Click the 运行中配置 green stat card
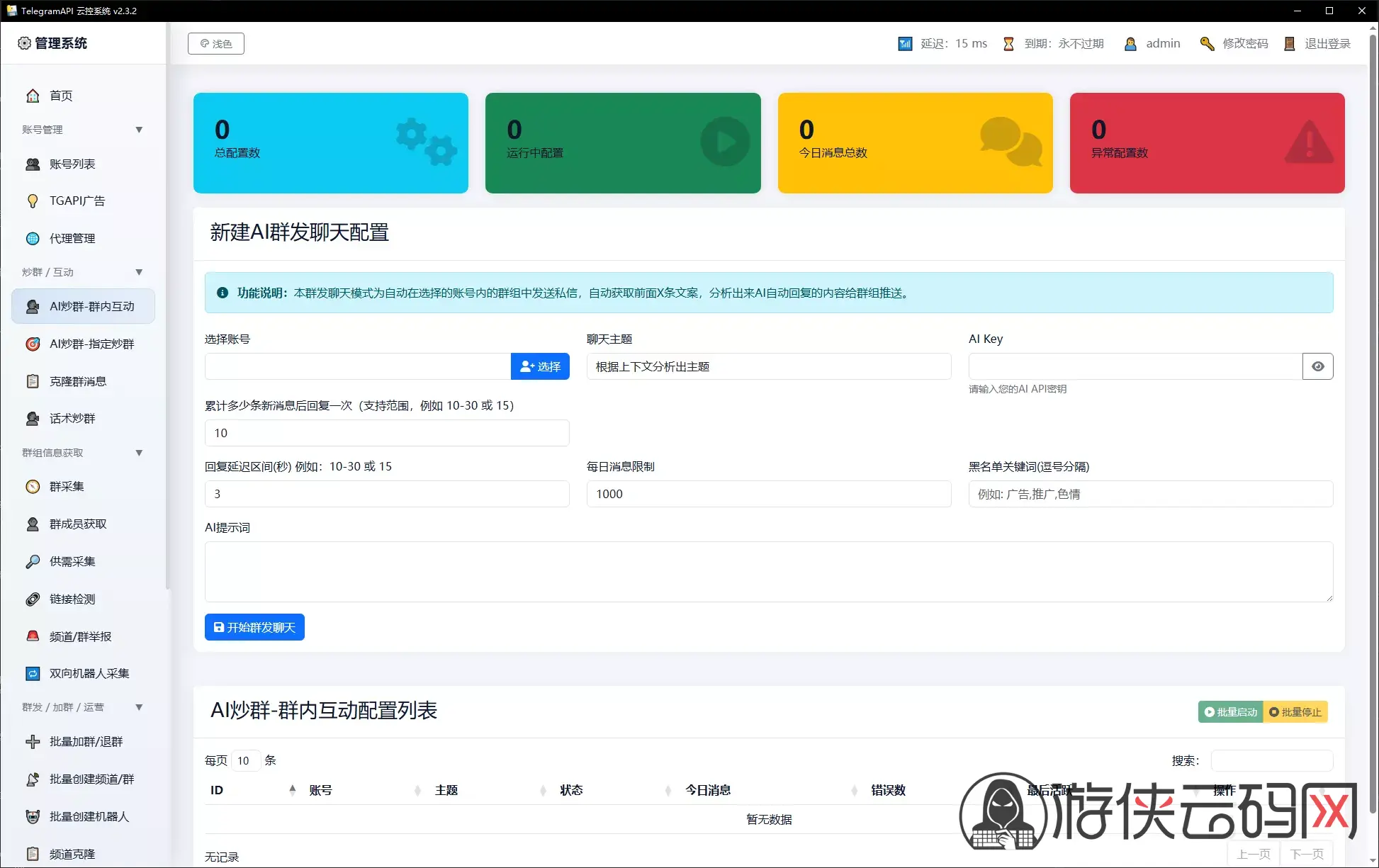 click(623, 143)
